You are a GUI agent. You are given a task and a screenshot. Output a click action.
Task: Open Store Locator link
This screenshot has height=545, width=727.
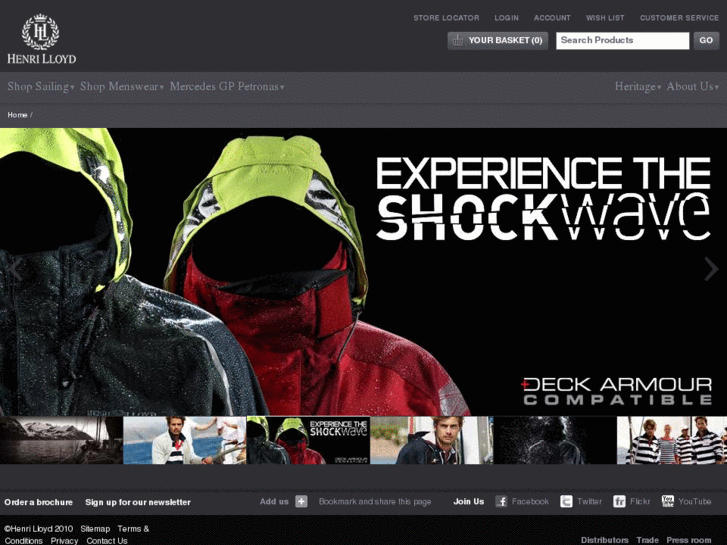446,18
